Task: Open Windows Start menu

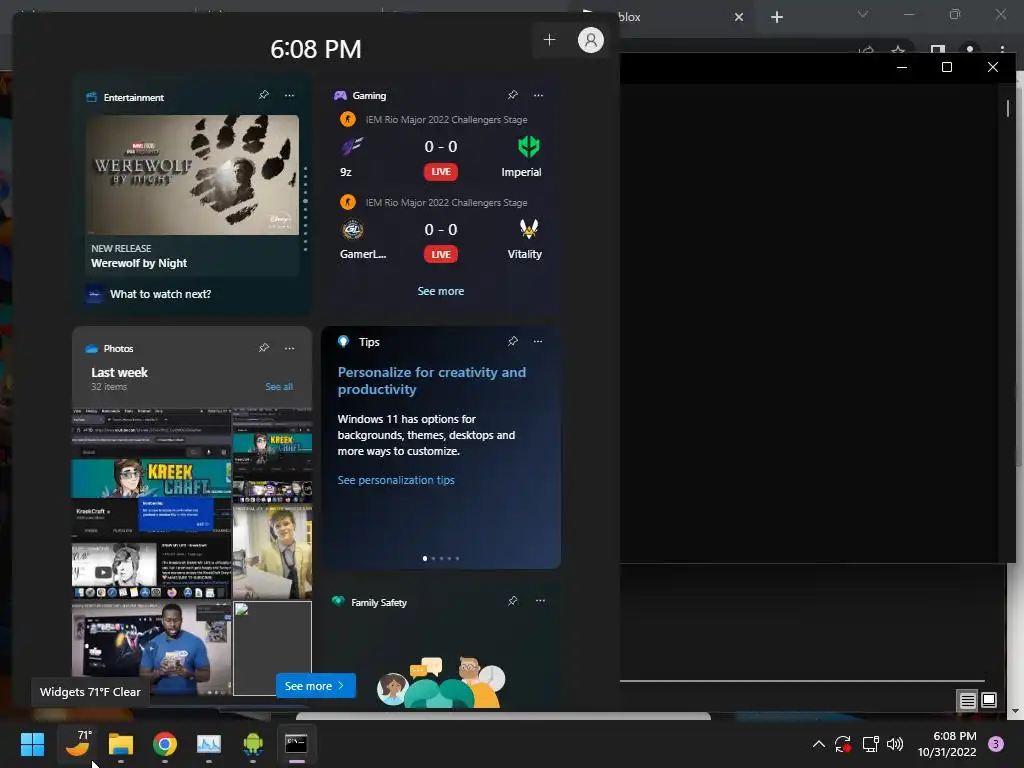Action: 33,744
